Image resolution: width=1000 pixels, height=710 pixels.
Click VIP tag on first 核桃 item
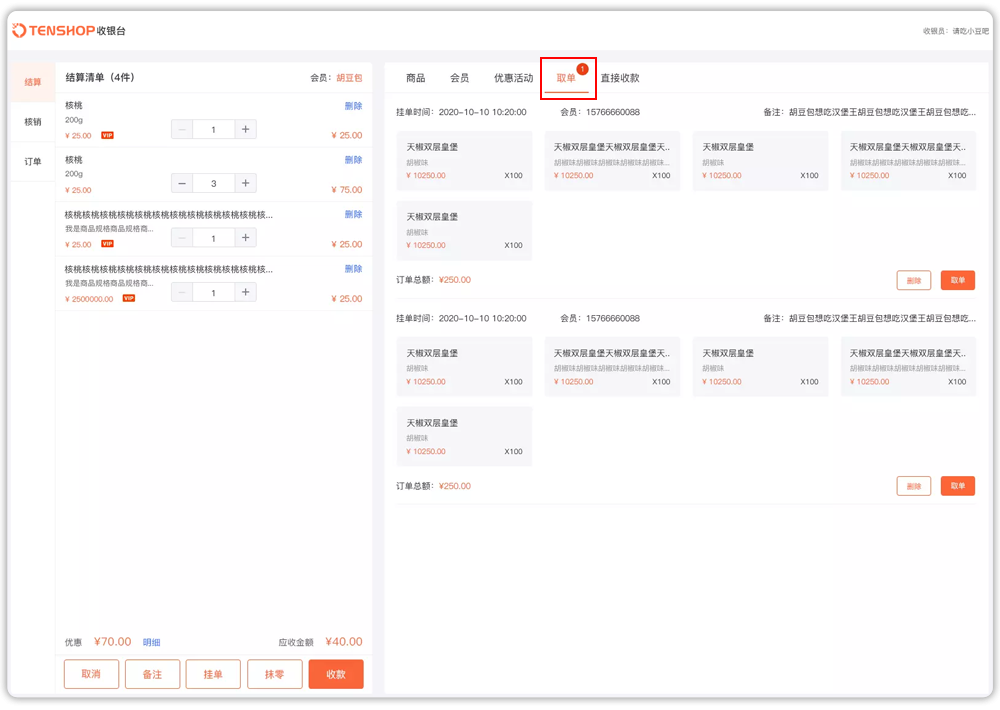point(107,135)
